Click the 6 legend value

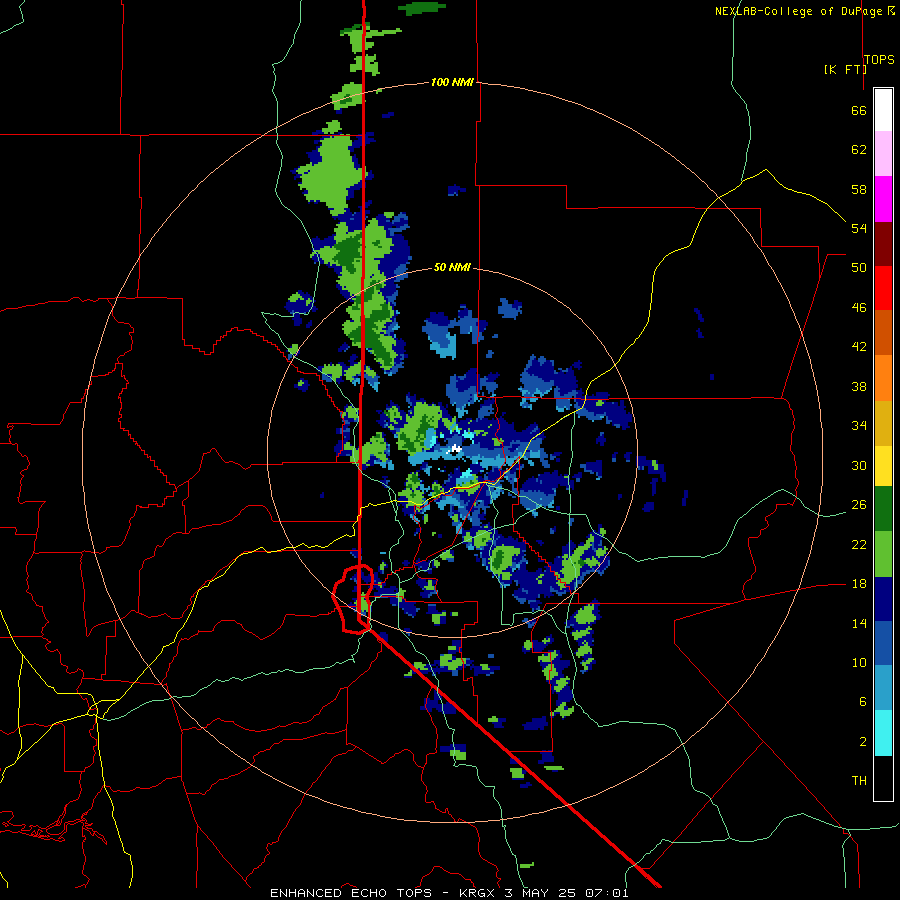[862, 701]
